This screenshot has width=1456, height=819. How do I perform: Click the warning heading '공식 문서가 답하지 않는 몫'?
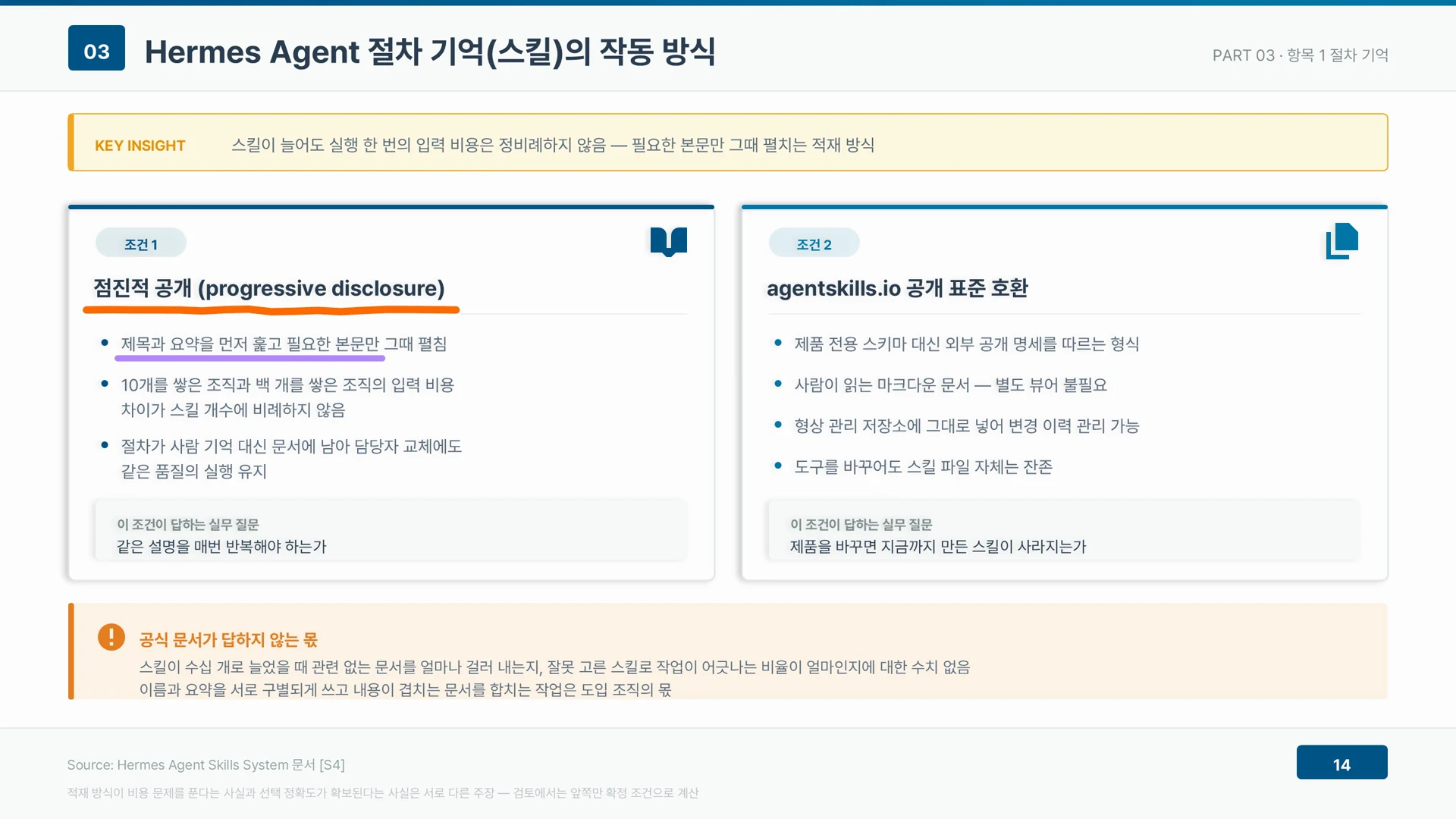(x=228, y=639)
